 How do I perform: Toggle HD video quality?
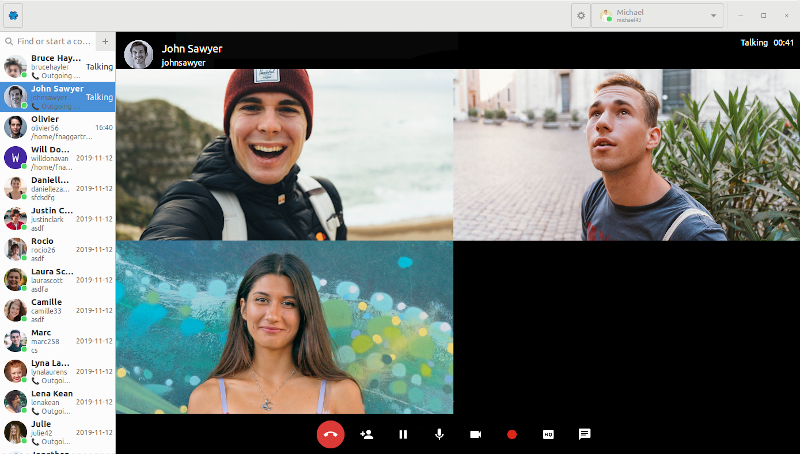click(548, 434)
